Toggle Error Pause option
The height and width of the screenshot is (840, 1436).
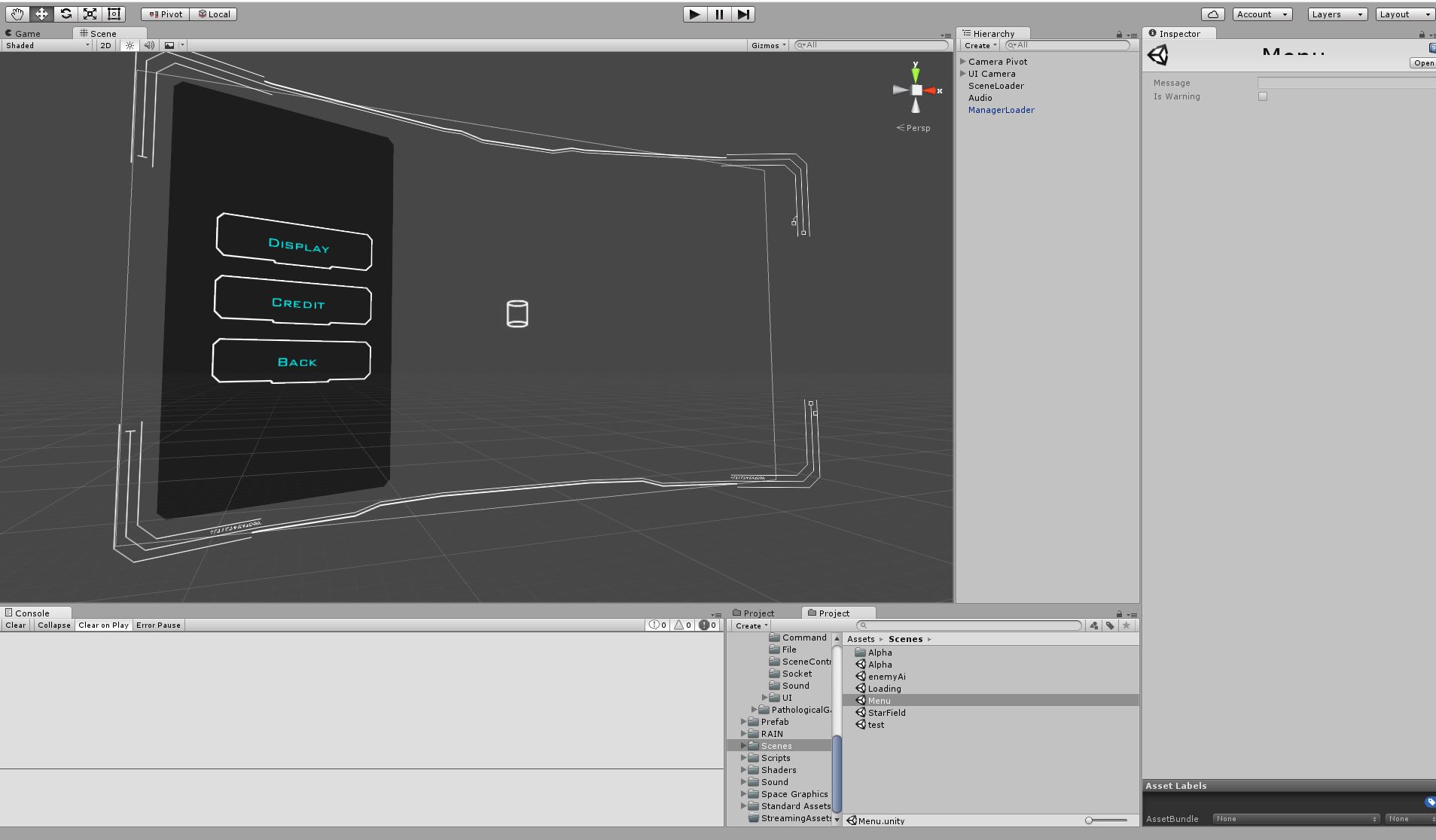pyautogui.click(x=158, y=625)
